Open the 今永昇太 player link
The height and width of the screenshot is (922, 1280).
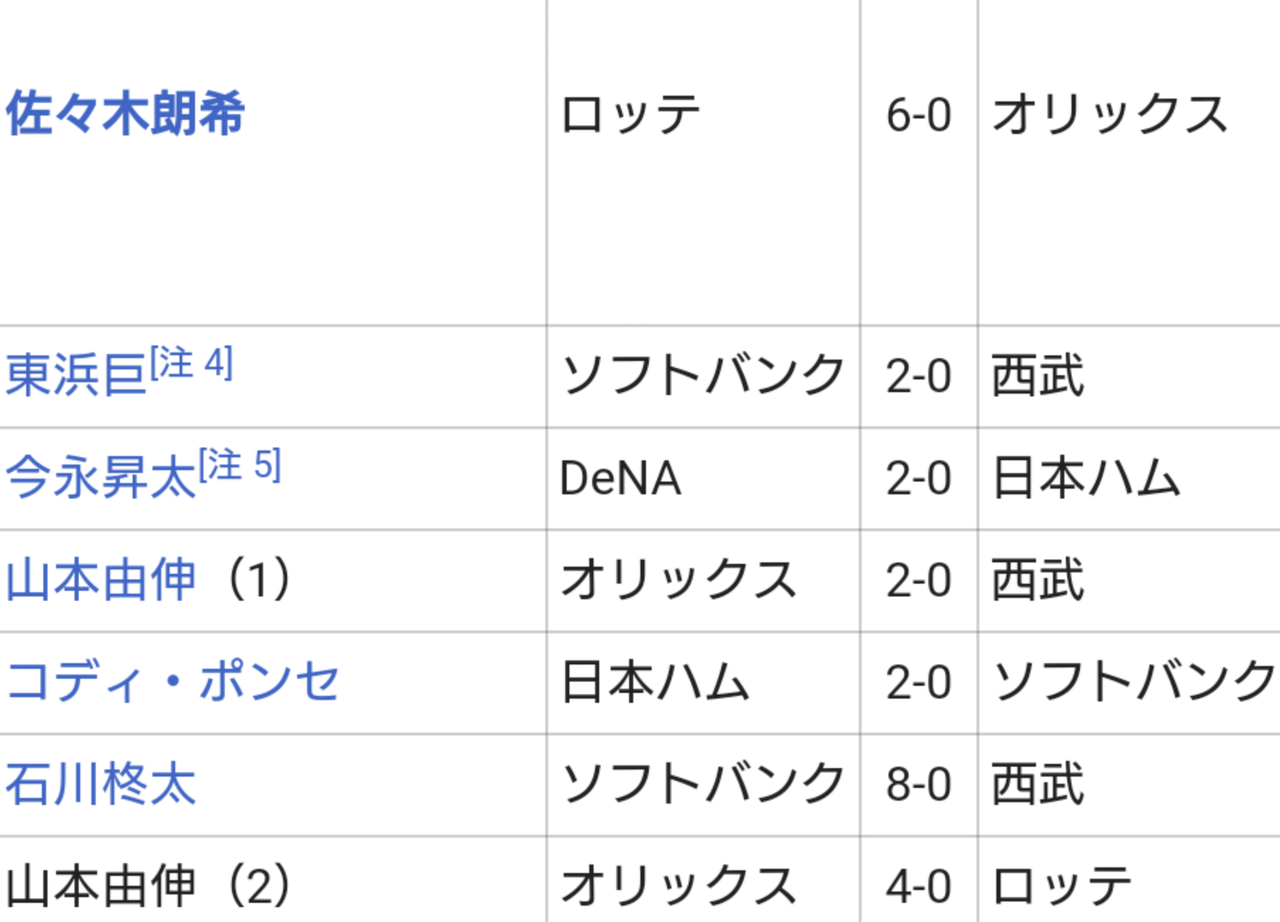pos(100,478)
